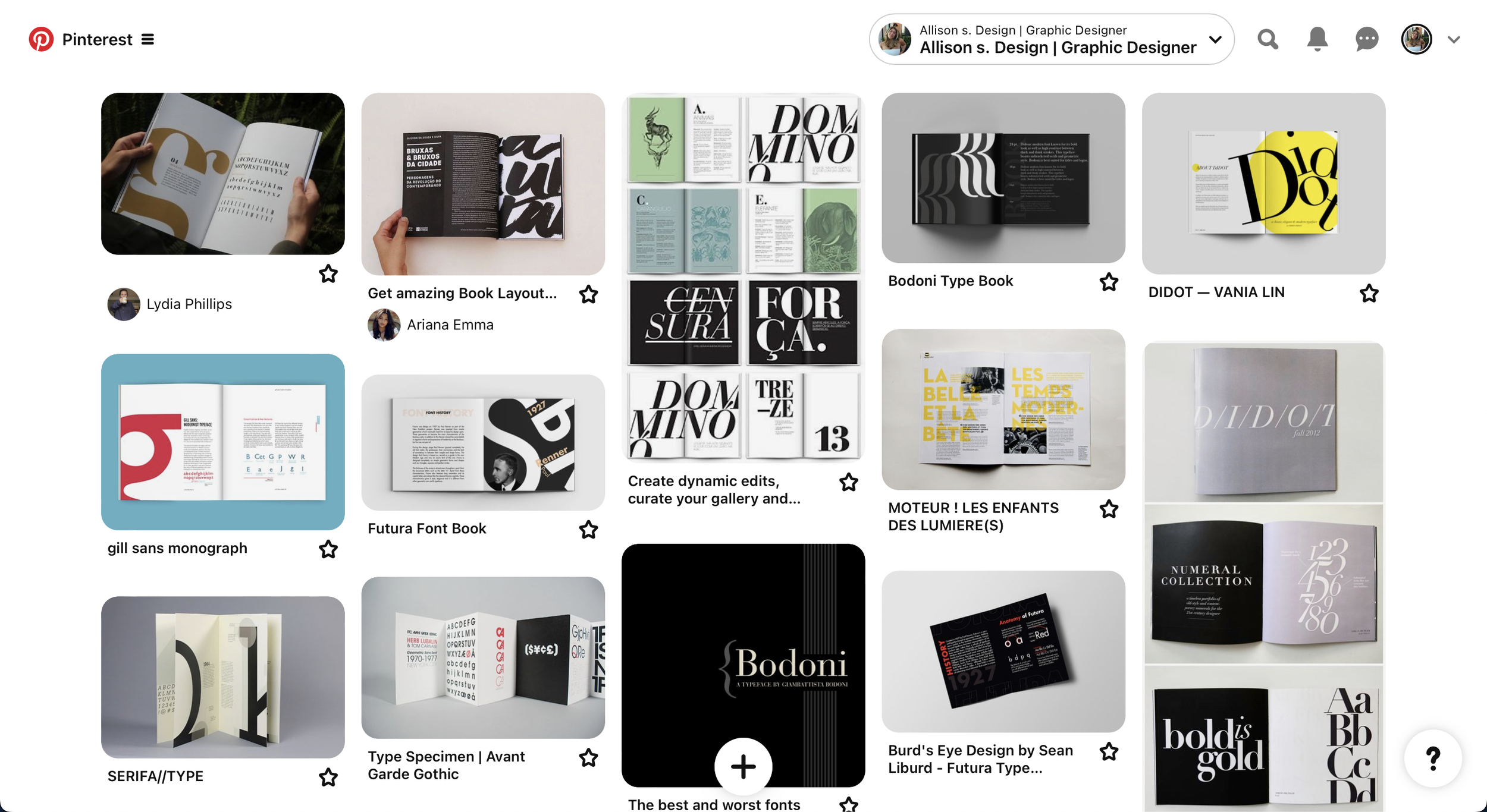Click the plus button on Bodoni pin

743,766
